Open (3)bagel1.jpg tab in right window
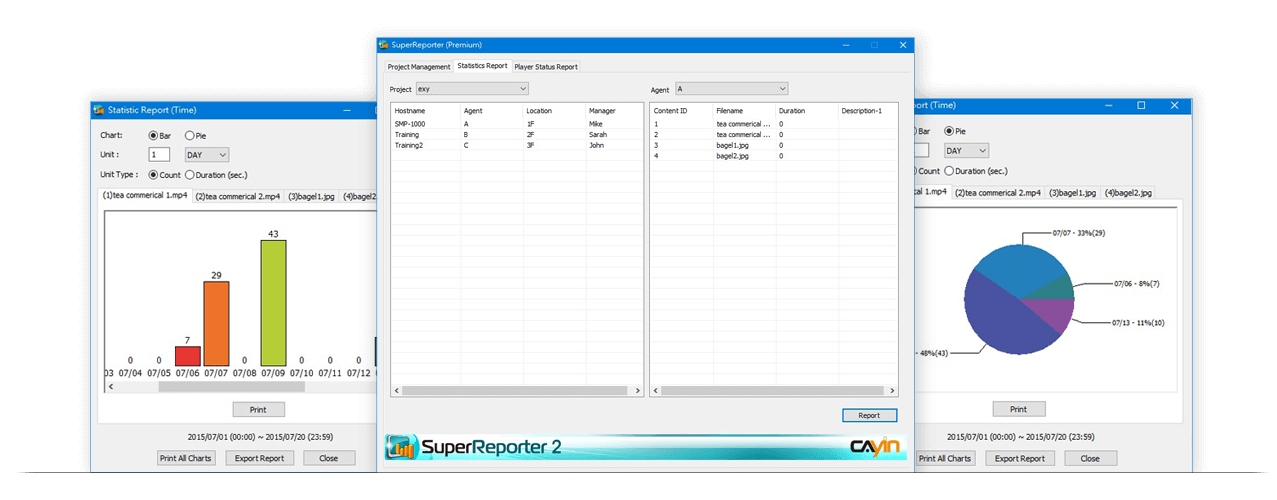This screenshot has width=1277, height=500. click(1072, 192)
